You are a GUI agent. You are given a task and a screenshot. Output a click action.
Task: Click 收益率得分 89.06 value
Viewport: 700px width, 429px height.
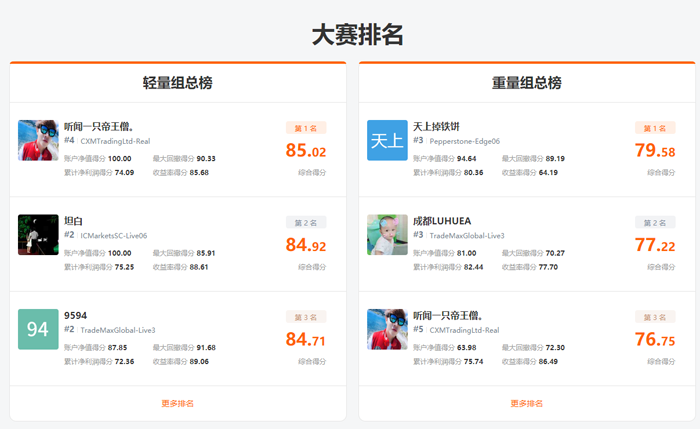pyautogui.click(x=199, y=362)
